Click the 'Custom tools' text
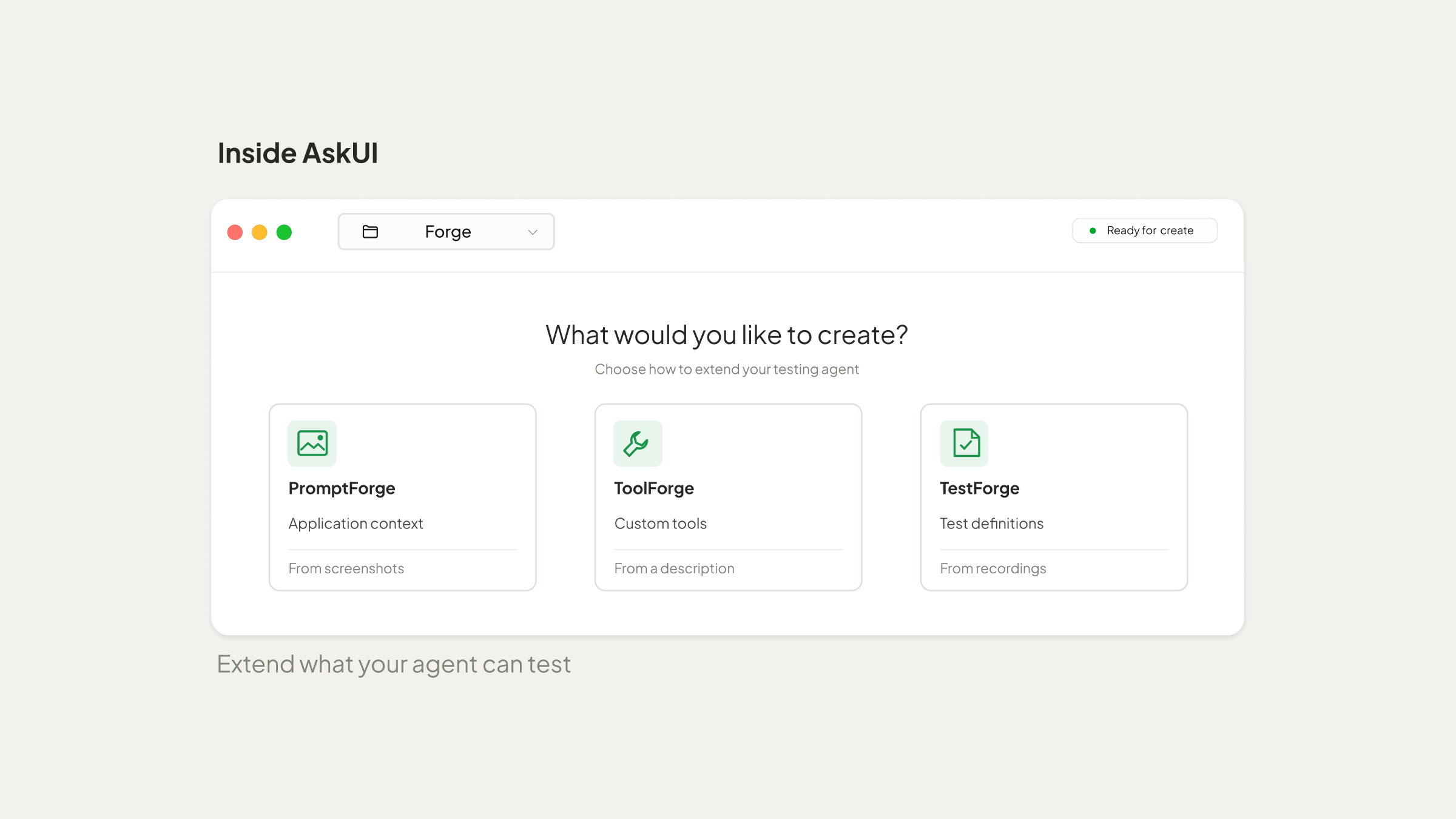 pyautogui.click(x=660, y=524)
